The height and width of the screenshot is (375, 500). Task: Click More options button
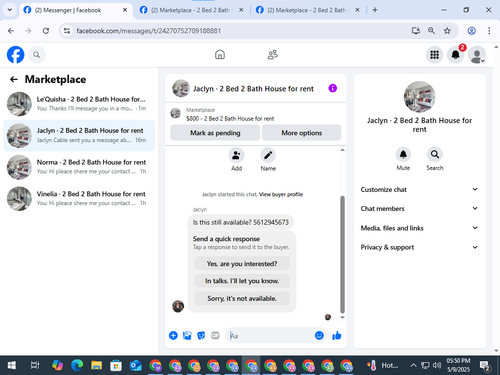pyautogui.click(x=301, y=133)
